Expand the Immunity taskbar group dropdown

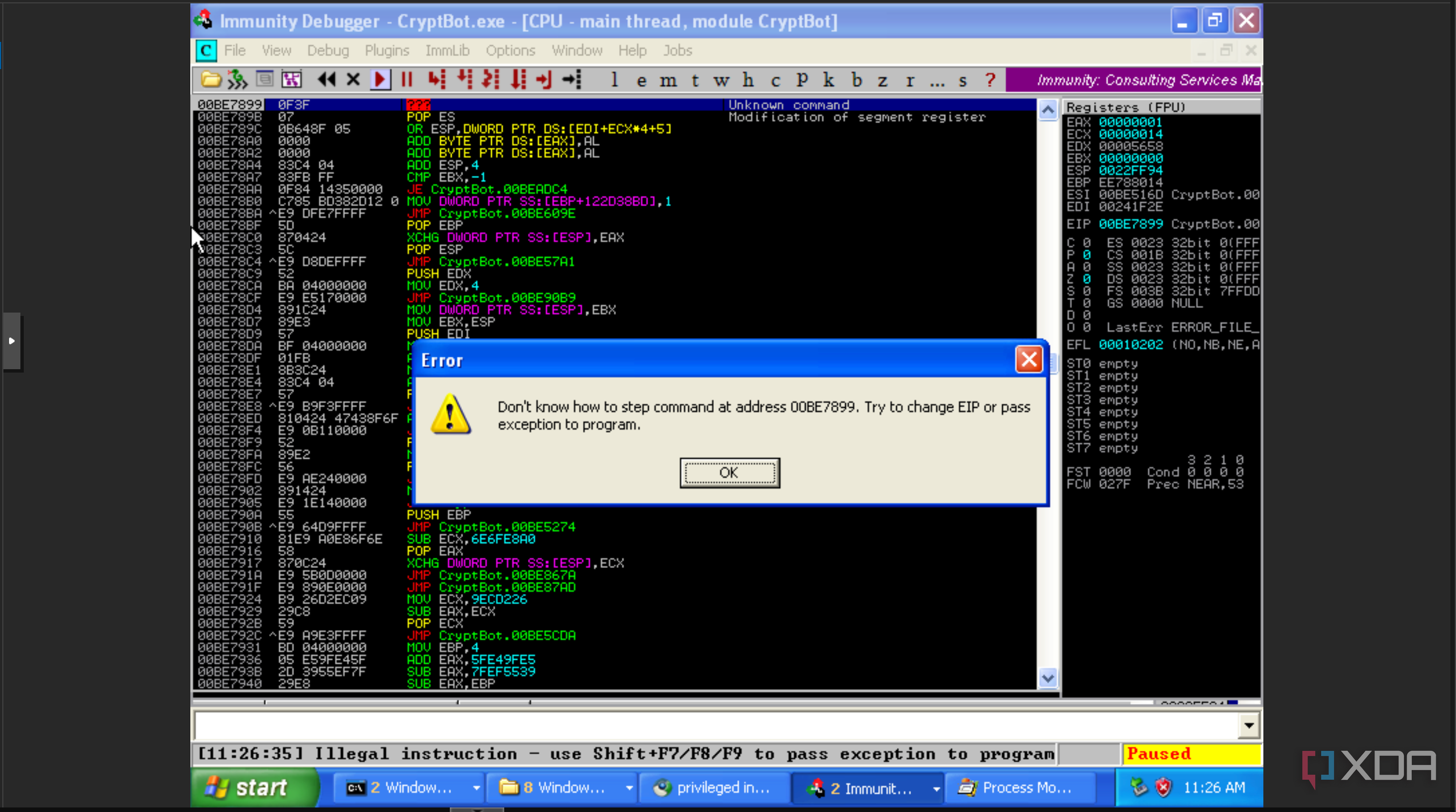click(x=936, y=788)
